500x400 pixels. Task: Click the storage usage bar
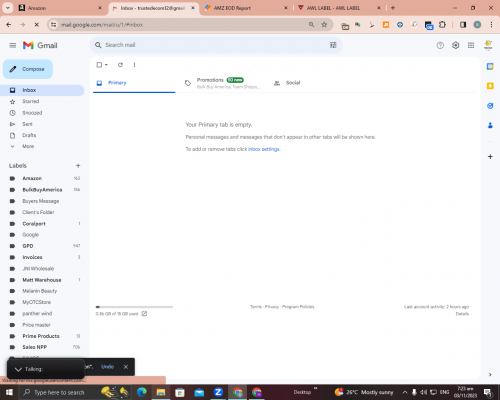point(134,307)
